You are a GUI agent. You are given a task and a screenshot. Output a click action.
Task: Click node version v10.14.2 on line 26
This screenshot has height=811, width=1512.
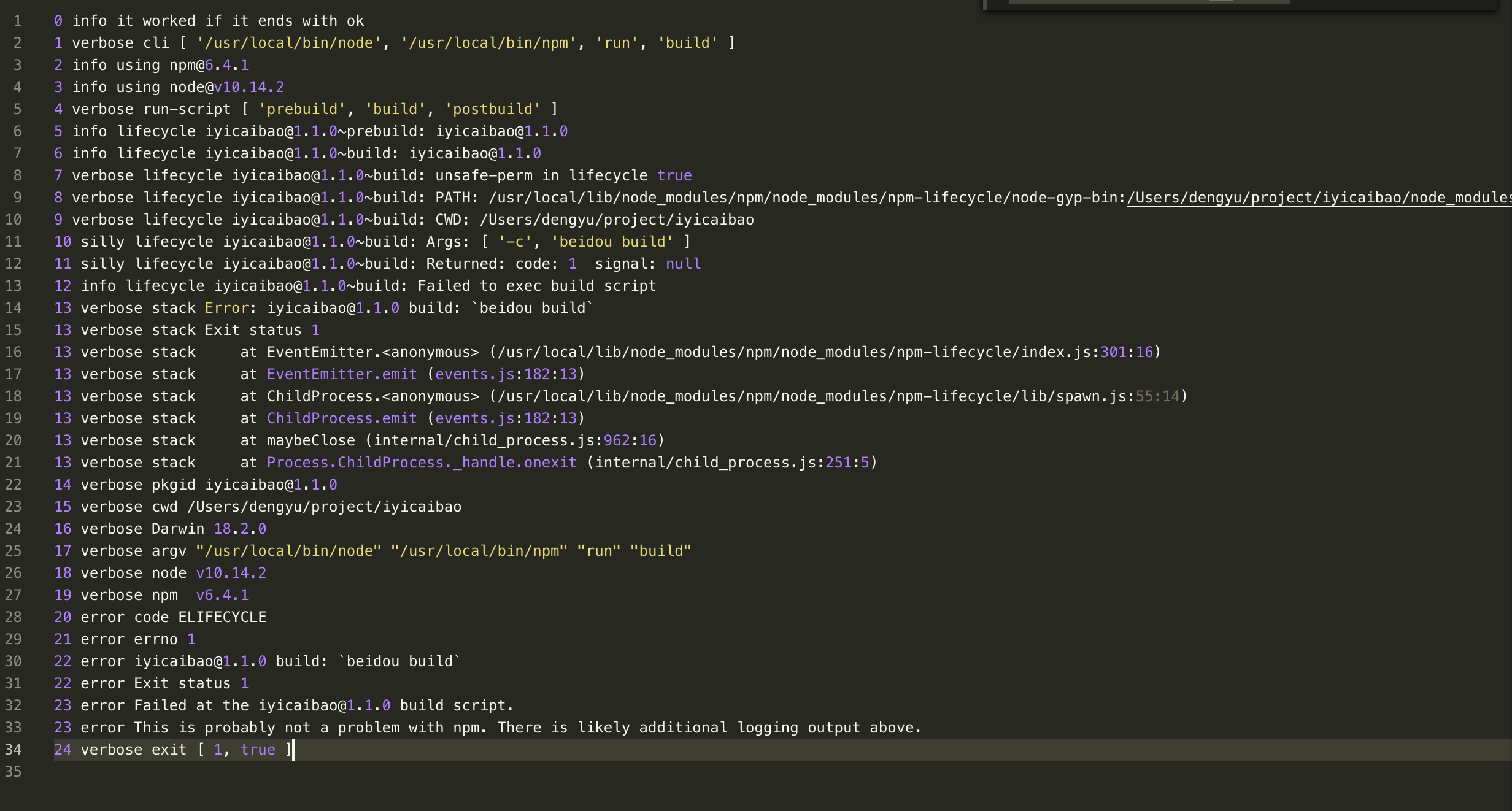[231, 573]
